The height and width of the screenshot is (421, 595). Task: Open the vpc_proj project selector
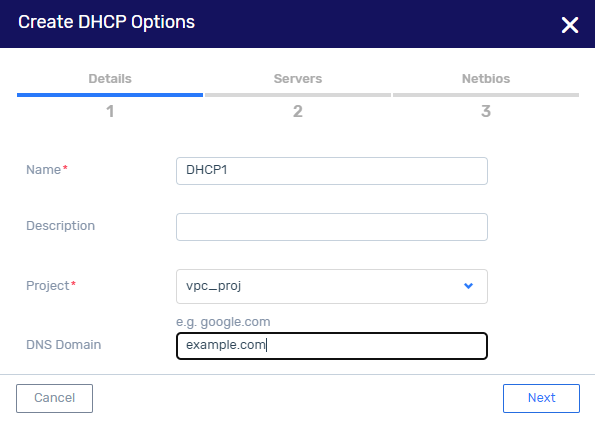pyautogui.click(x=332, y=286)
